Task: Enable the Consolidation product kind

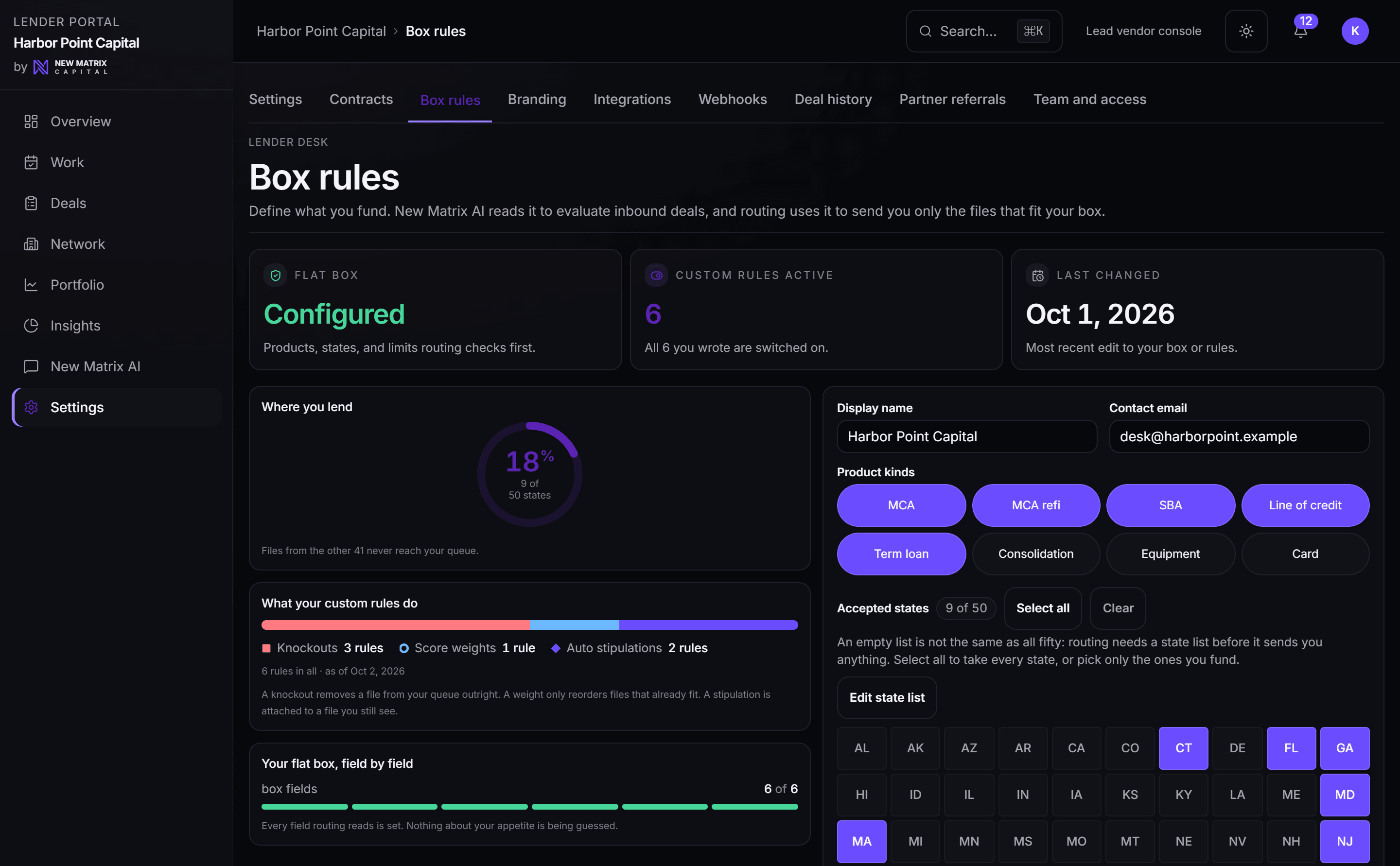Action: point(1036,554)
